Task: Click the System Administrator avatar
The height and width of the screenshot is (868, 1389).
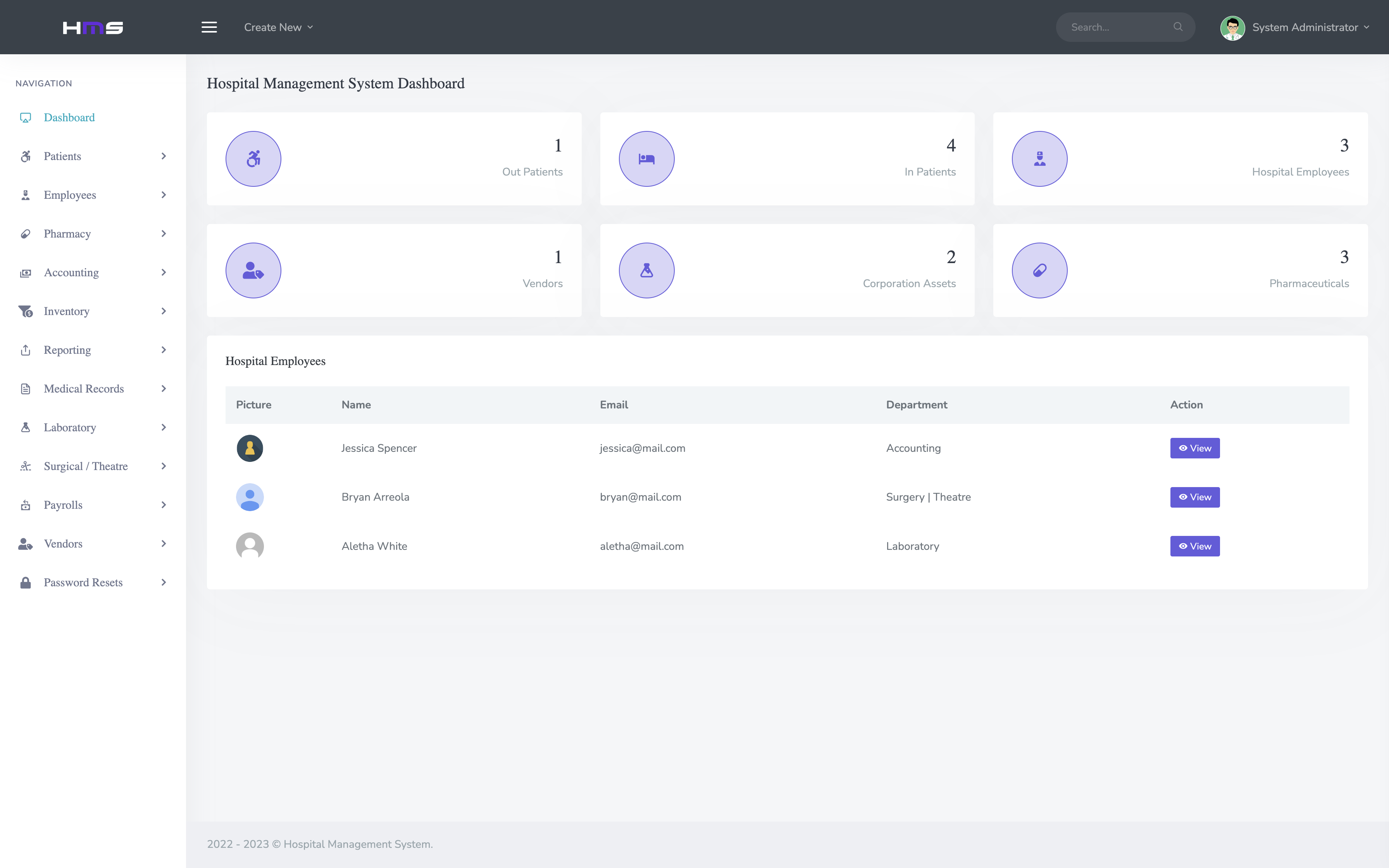Action: [1232, 28]
